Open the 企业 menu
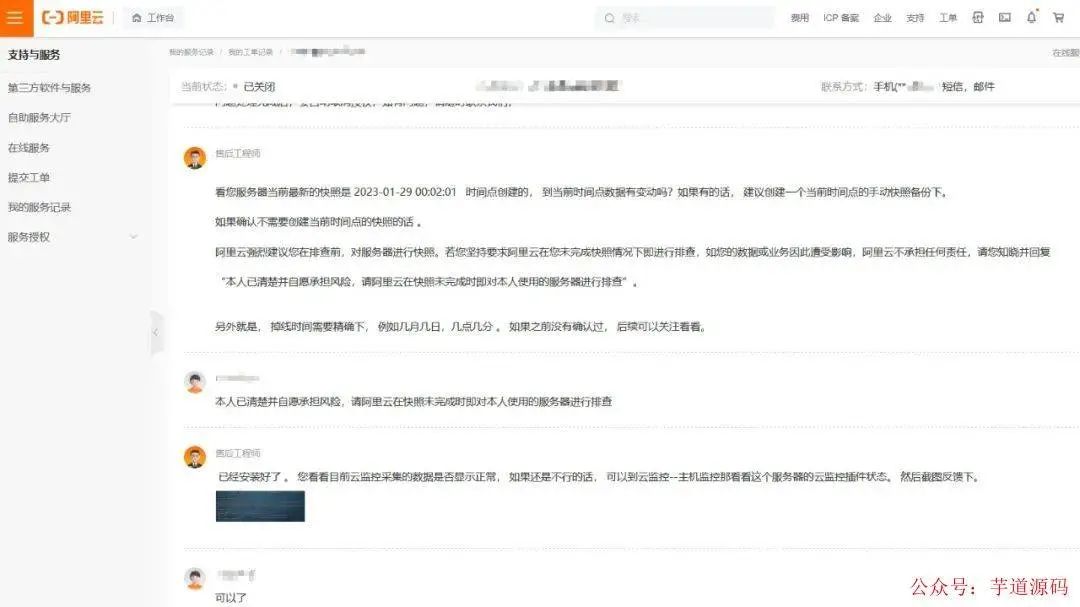This screenshot has height=607, width=1080. 882,18
